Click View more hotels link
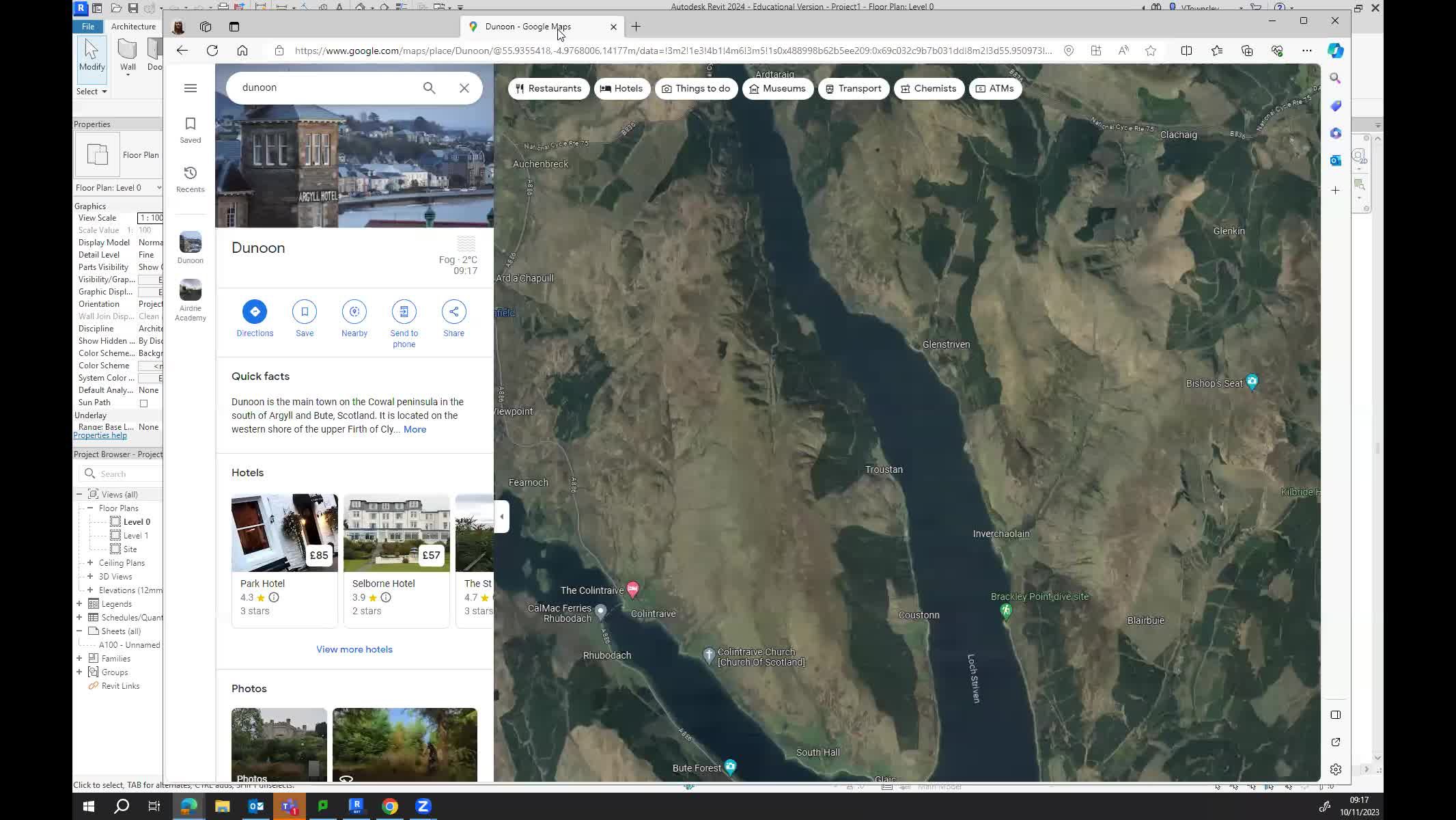The image size is (1456, 820). tap(354, 649)
